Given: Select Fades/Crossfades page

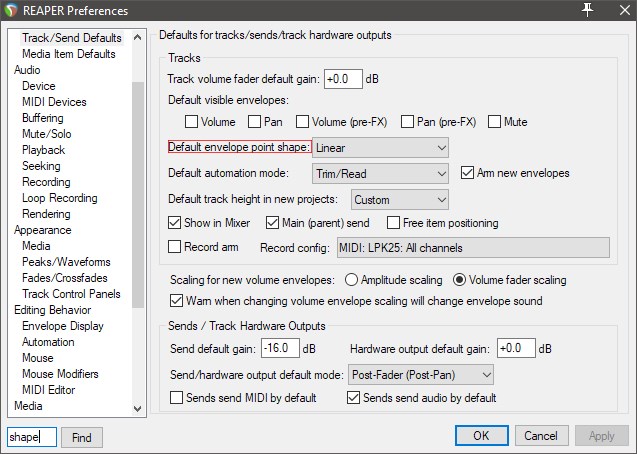Looking at the screenshot, I should 65,278.
